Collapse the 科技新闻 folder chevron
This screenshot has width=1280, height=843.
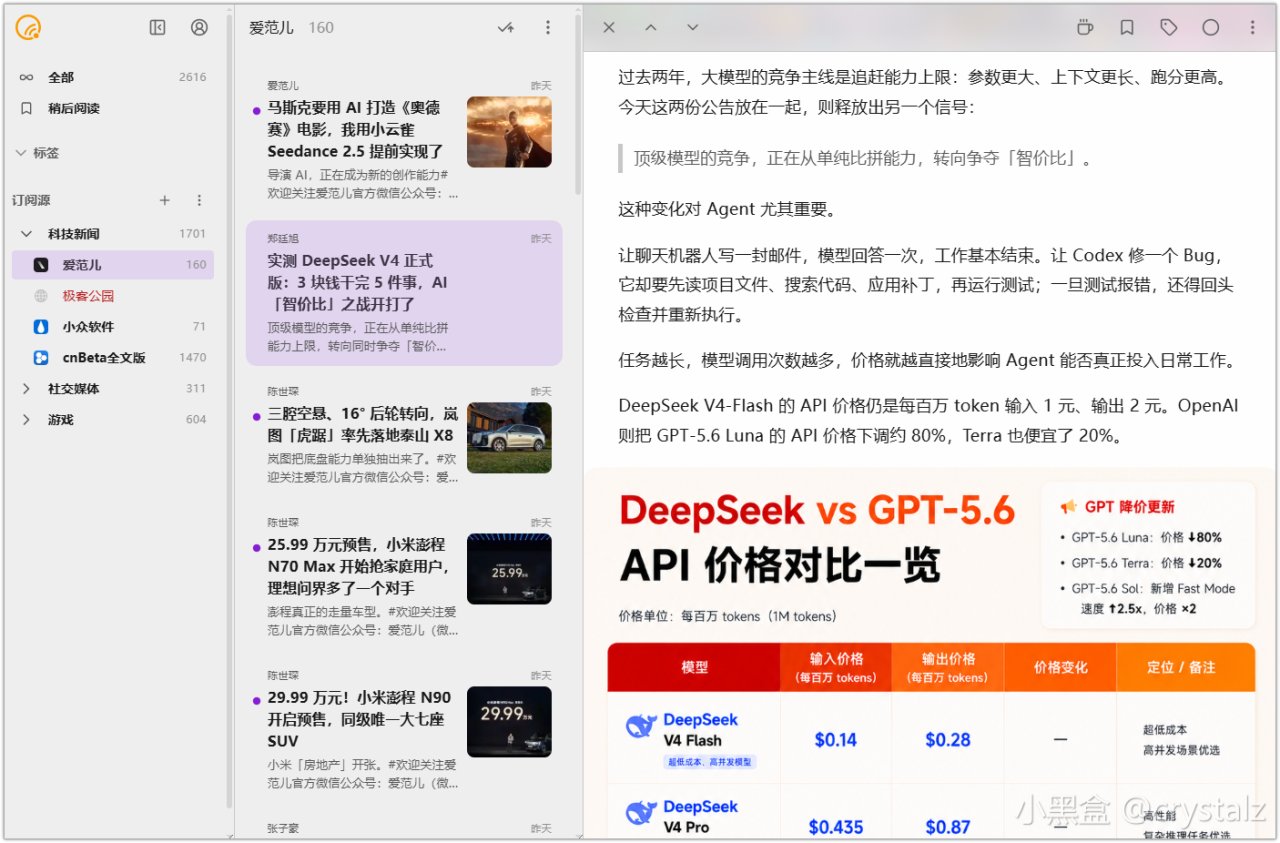pos(27,234)
